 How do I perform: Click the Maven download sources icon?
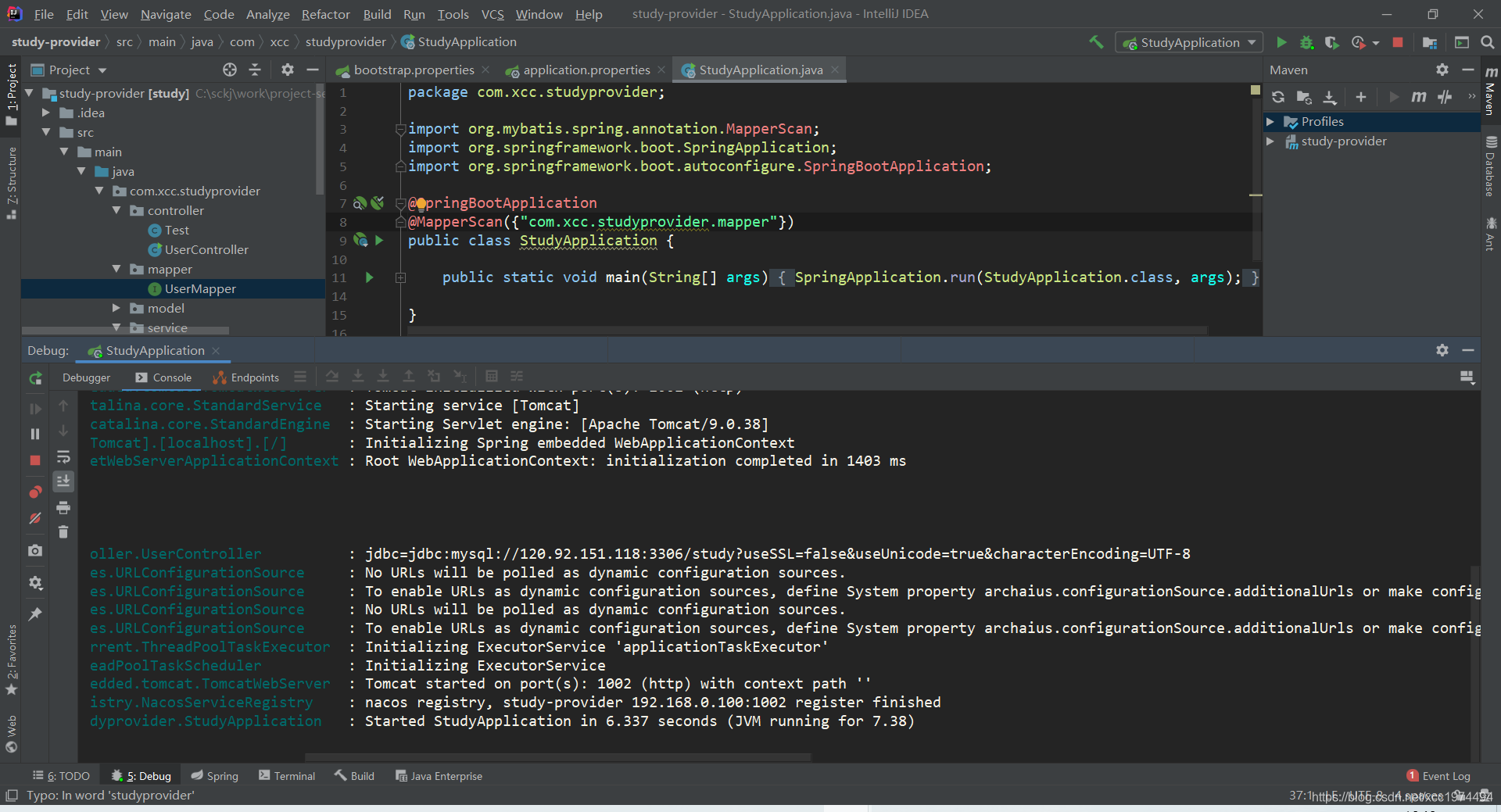[1330, 97]
